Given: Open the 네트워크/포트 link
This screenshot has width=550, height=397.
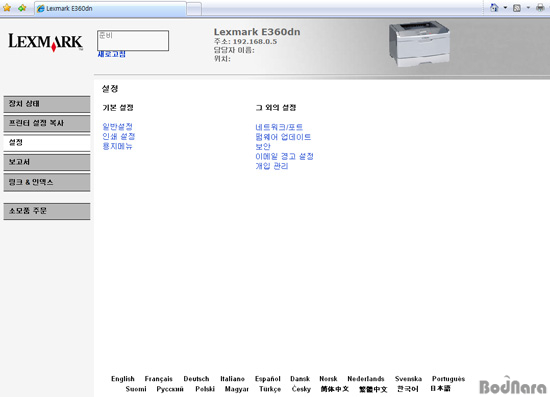Looking at the screenshot, I should pos(279,127).
